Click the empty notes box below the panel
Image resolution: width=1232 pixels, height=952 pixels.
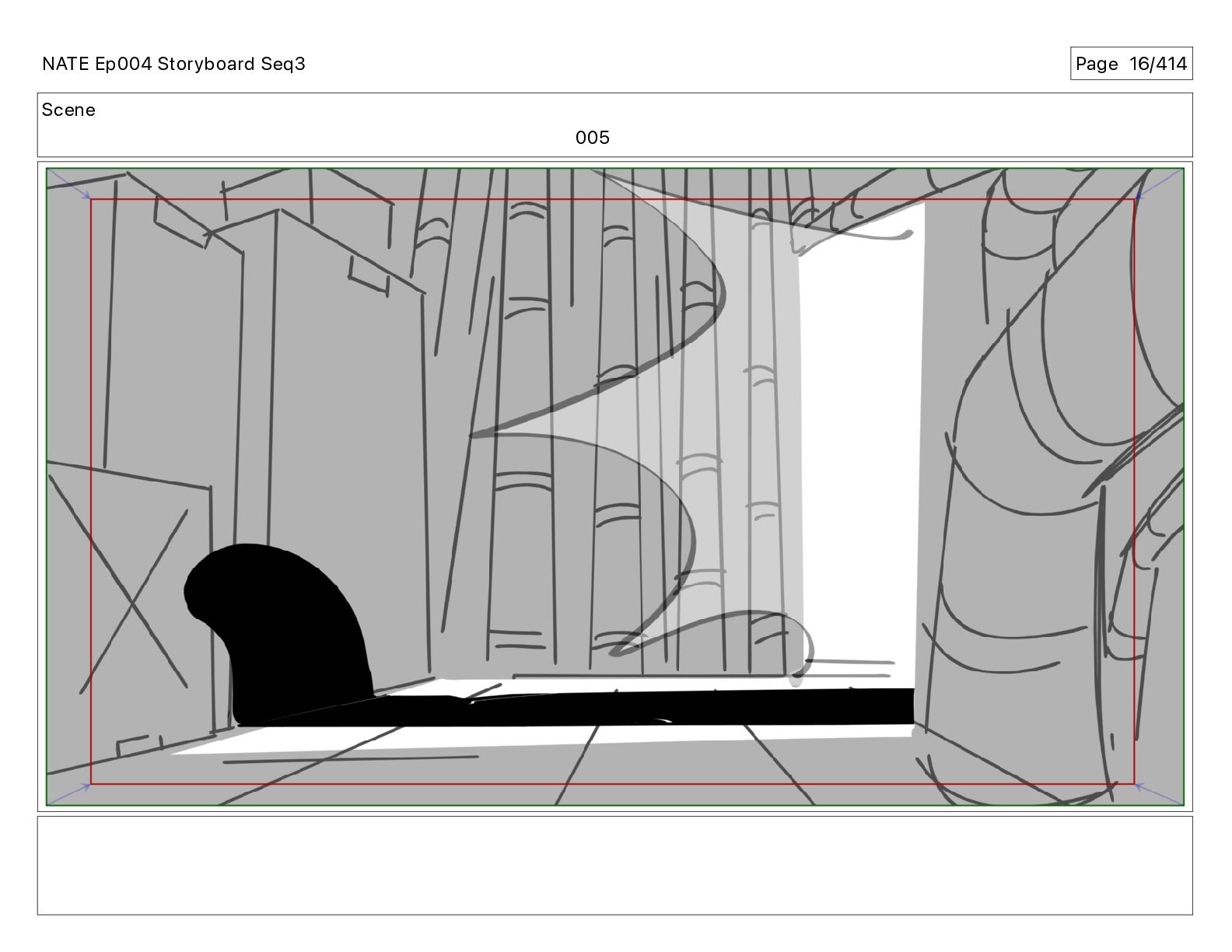pyautogui.click(x=614, y=865)
